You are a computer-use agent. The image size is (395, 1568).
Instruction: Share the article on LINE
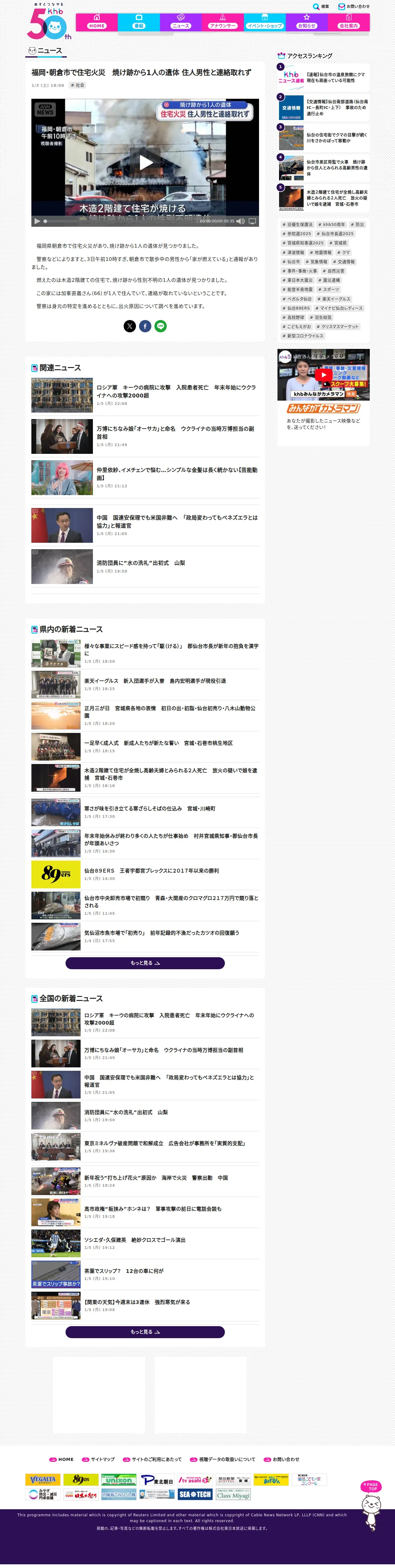pos(161,326)
